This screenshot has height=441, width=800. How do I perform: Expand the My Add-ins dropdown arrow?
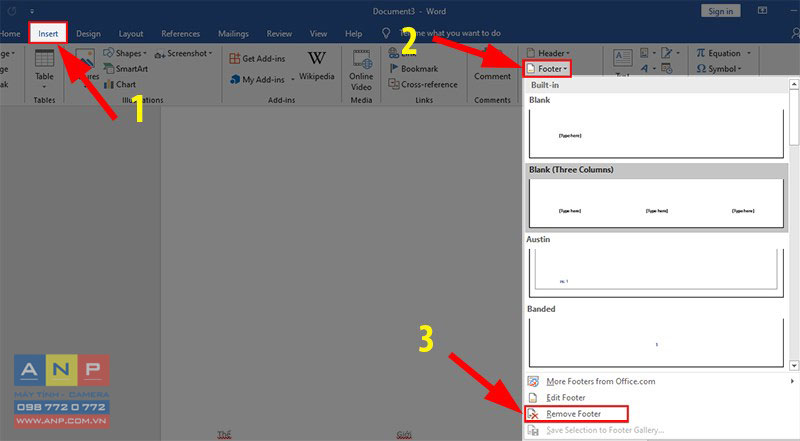(x=293, y=80)
